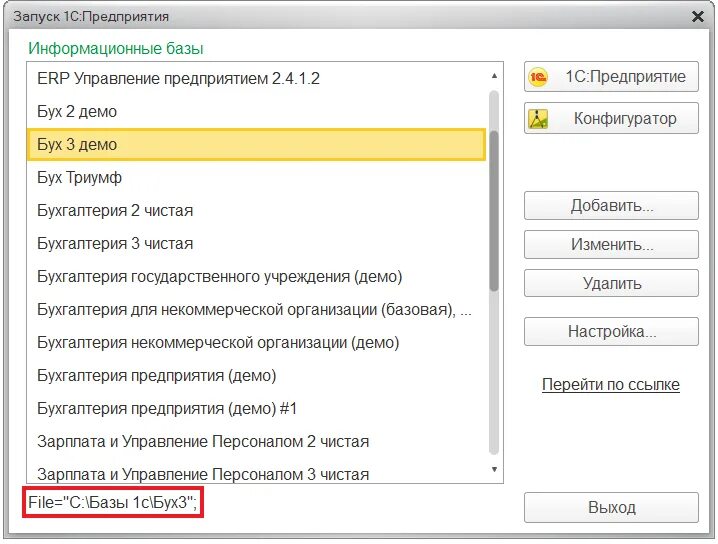Choose Бух Триумф in list
Viewport: 718px width, 544px height.
(256, 177)
